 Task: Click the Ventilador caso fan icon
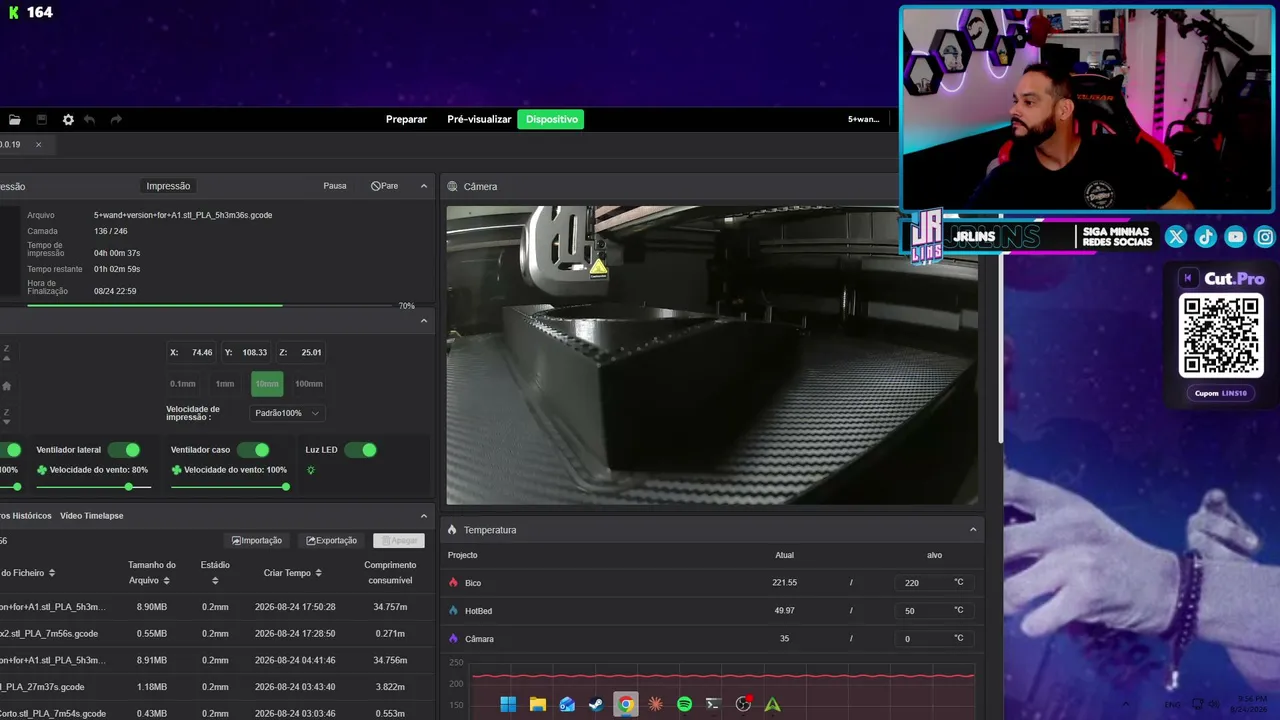(x=176, y=470)
